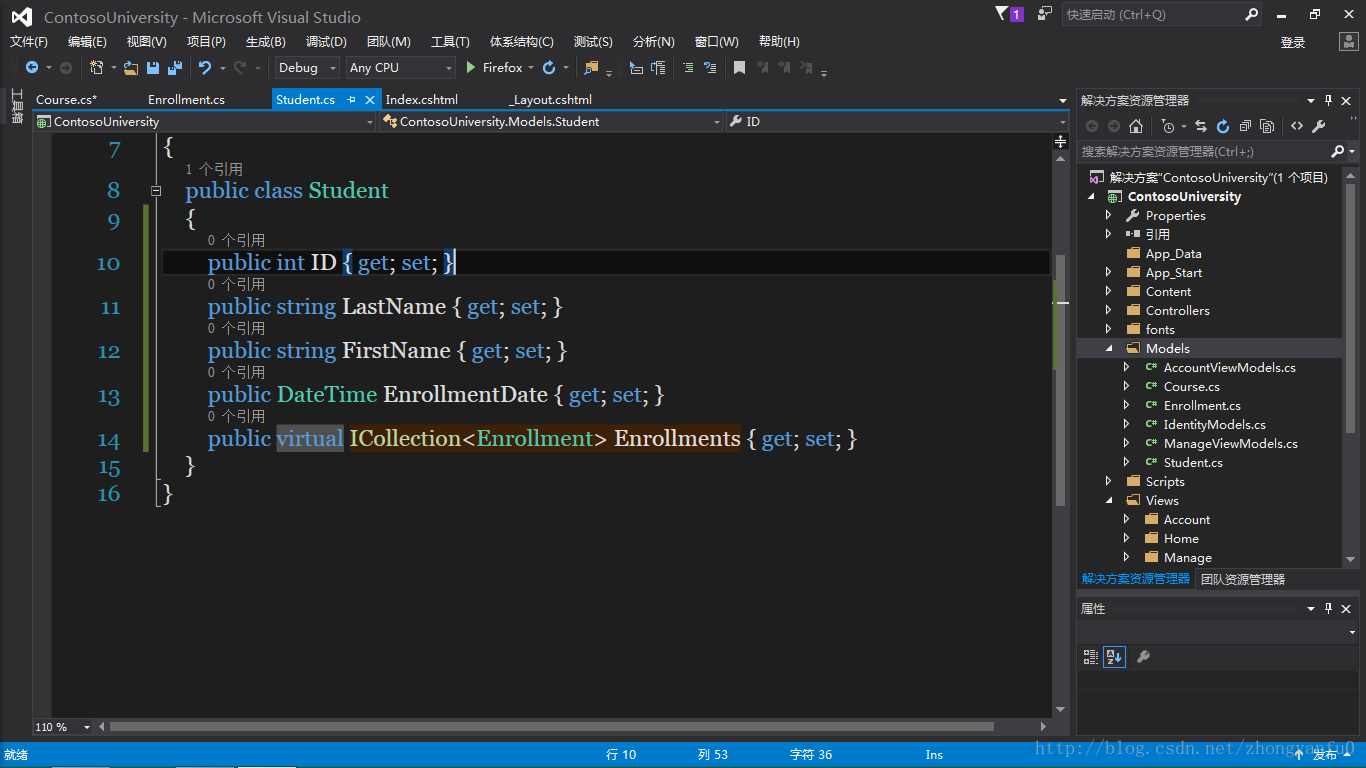Switch to the _Layout.cshtml tab
This screenshot has height=768, width=1366.
pos(550,99)
